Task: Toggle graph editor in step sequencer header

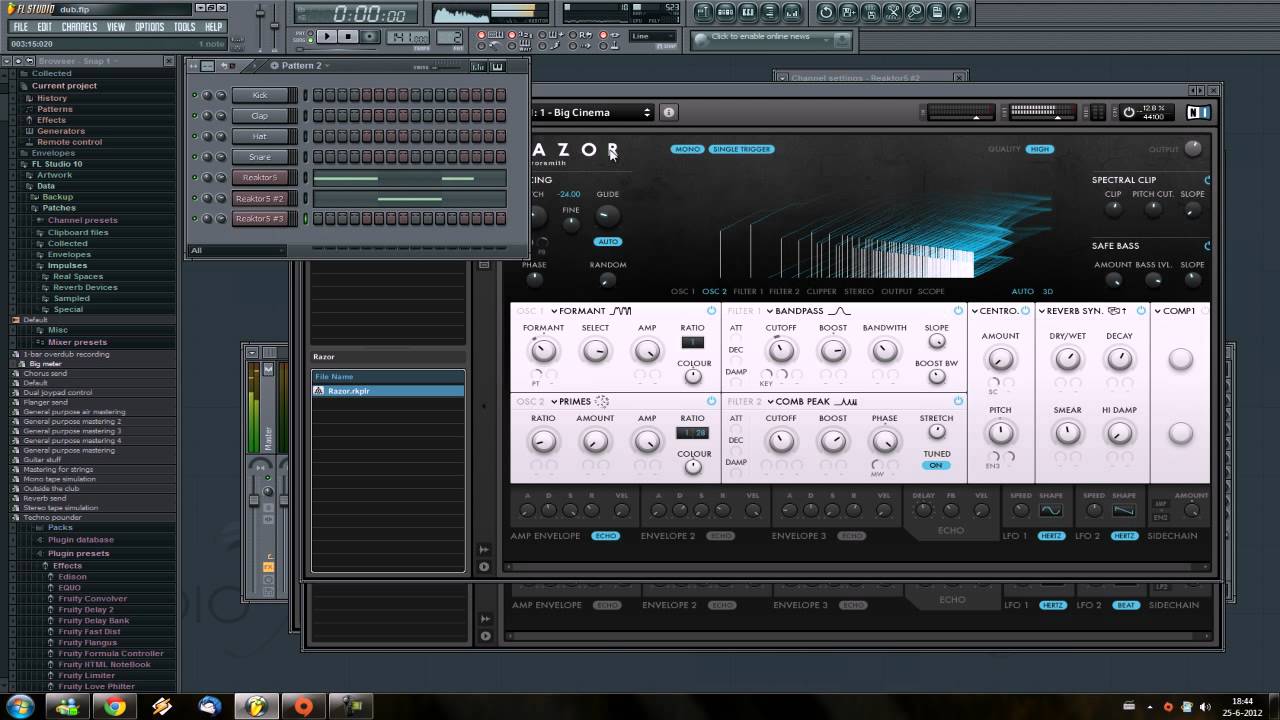Action: [x=478, y=66]
